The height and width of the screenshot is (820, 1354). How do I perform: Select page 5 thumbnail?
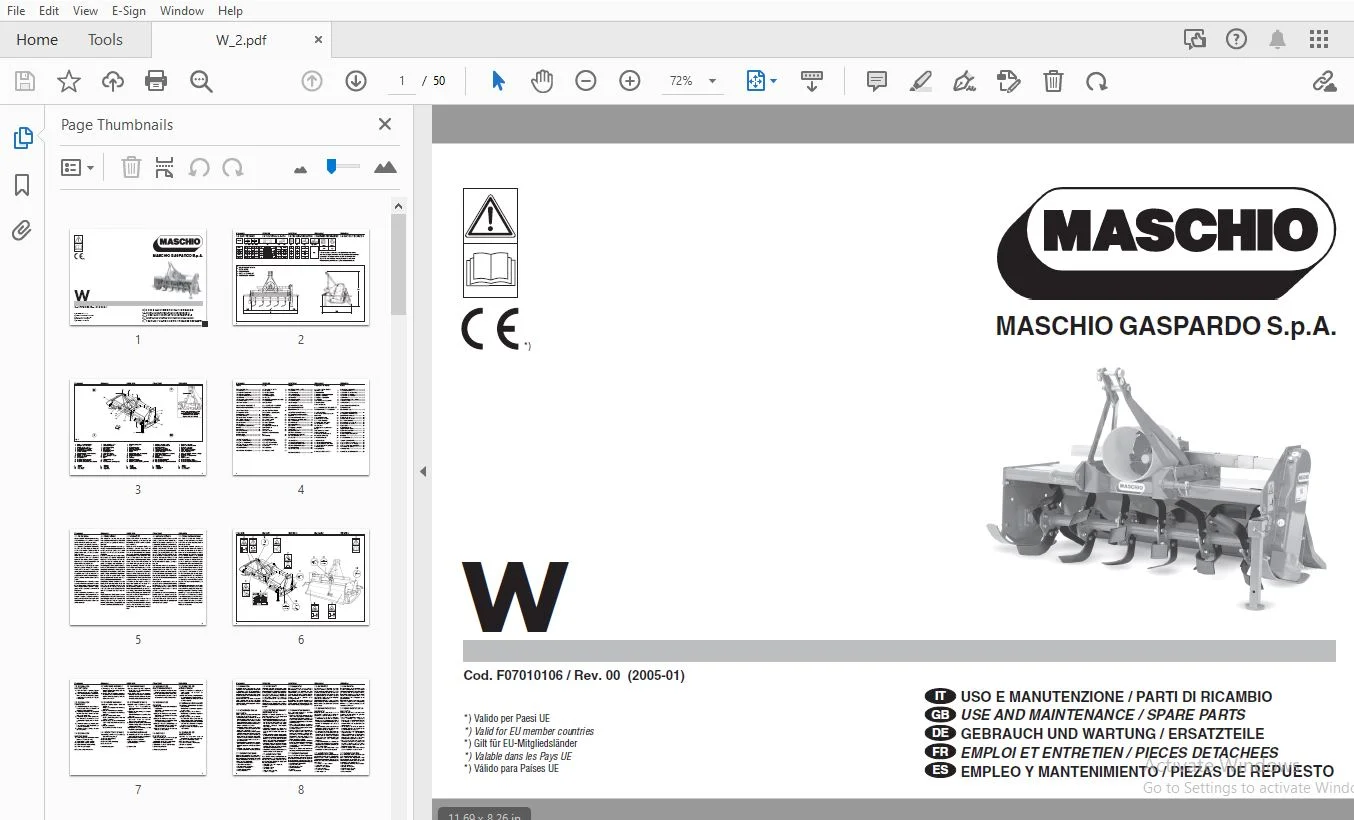[x=138, y=577]
